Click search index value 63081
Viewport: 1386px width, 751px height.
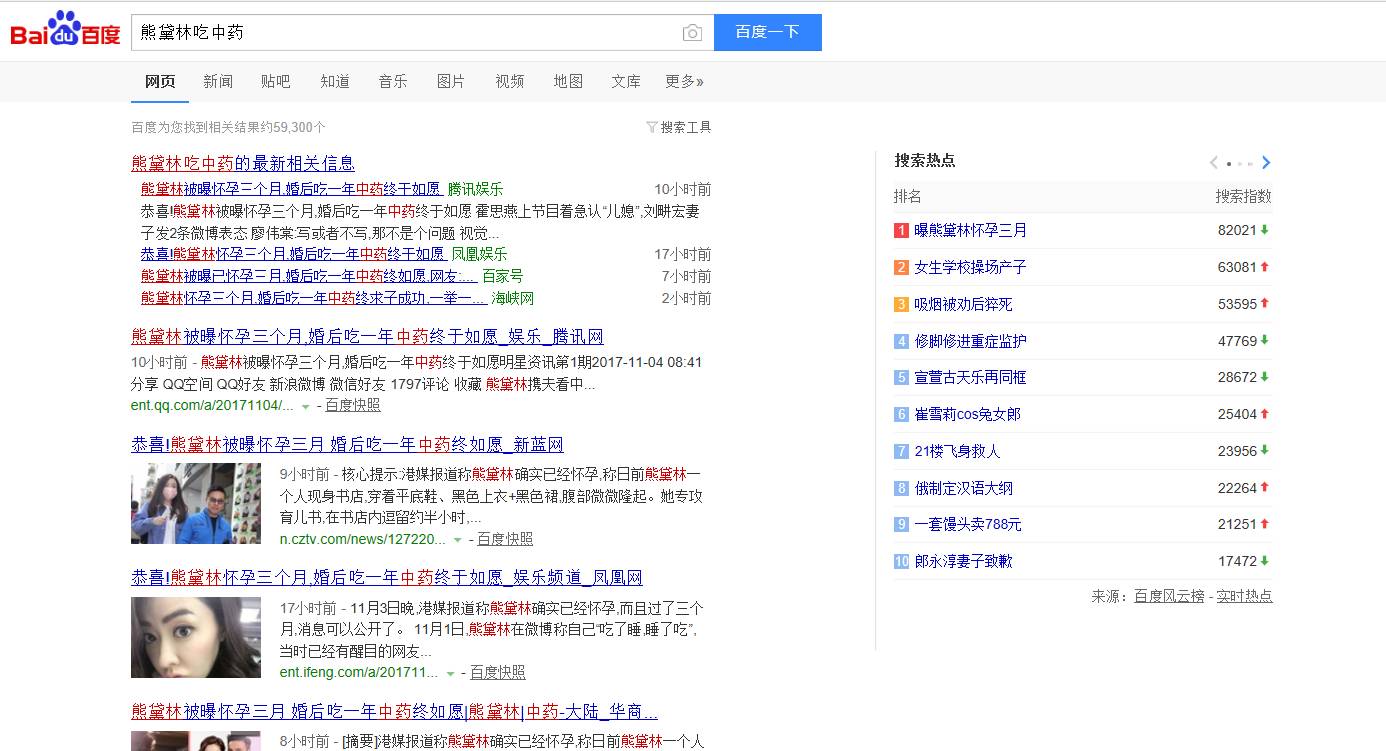[1237, 268]
